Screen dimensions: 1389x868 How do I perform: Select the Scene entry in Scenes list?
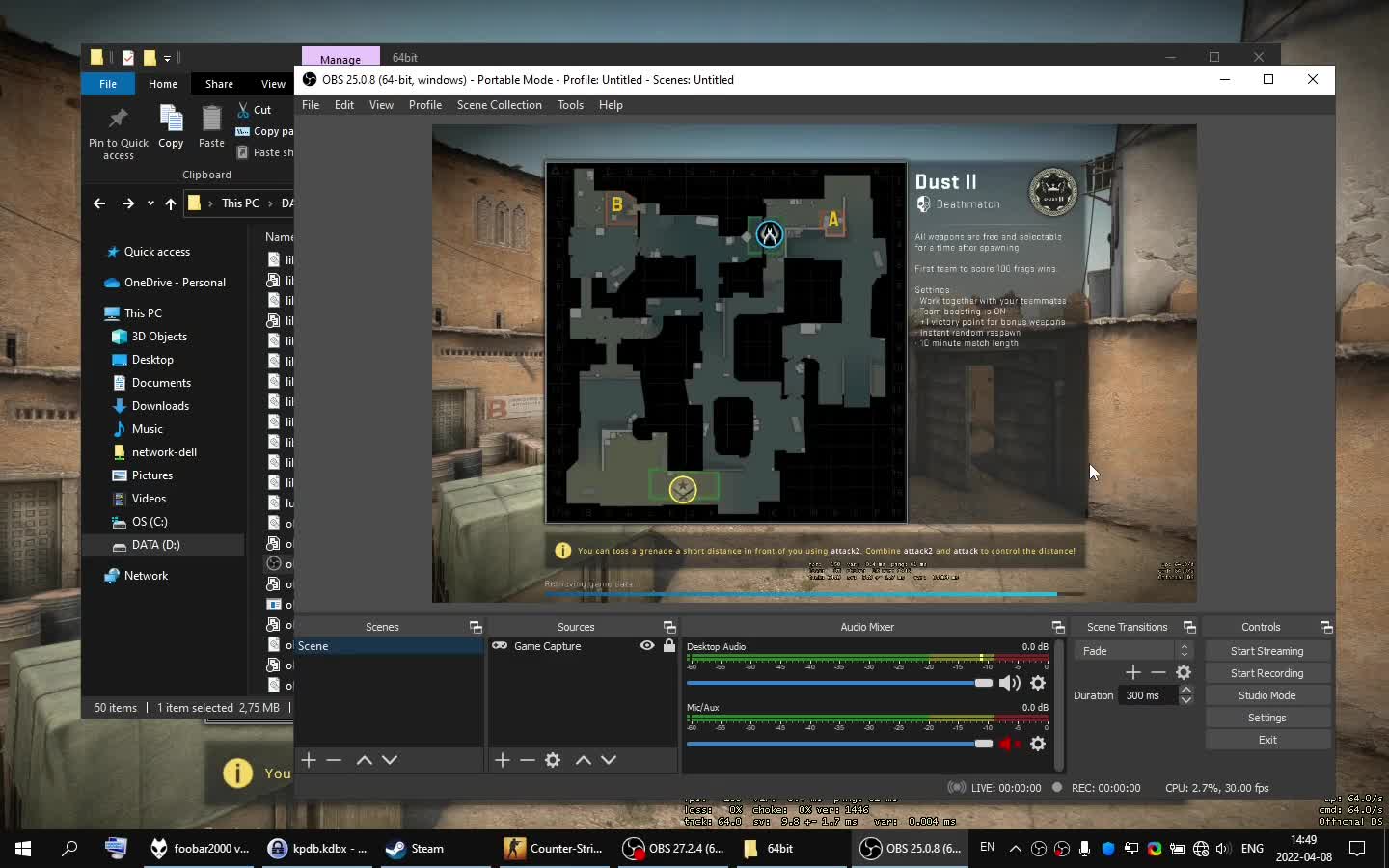coord(389,646)
